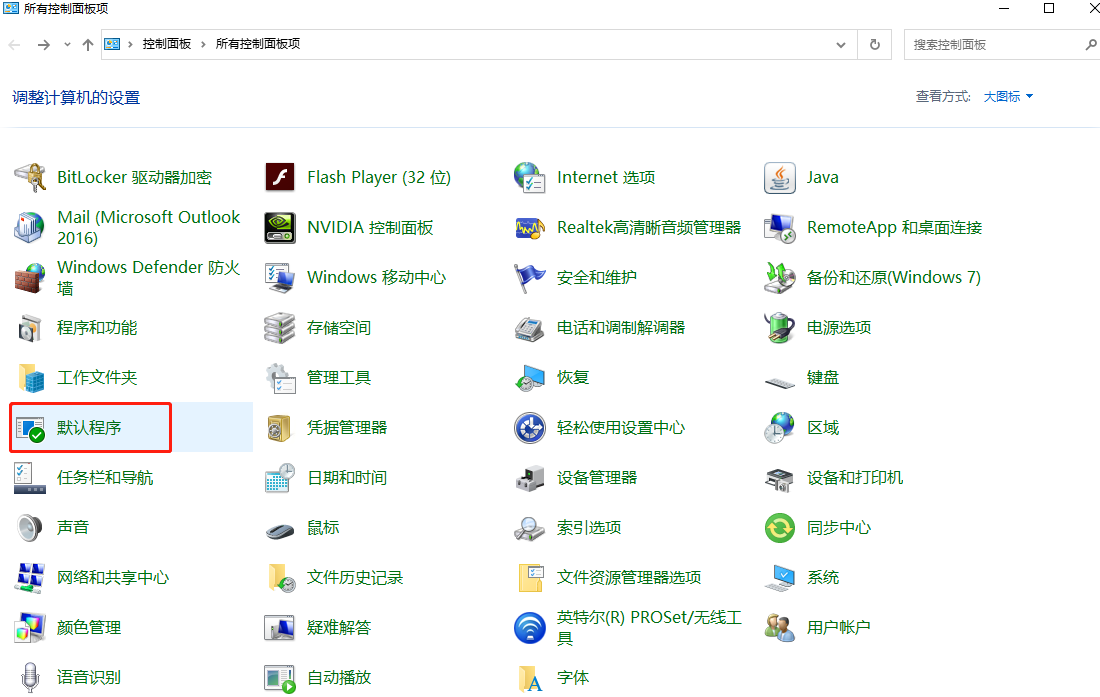Open 设备和打印机 icon
Image resolution: width=1100 pixels, height=697 pixels.
tap(779, 478)
